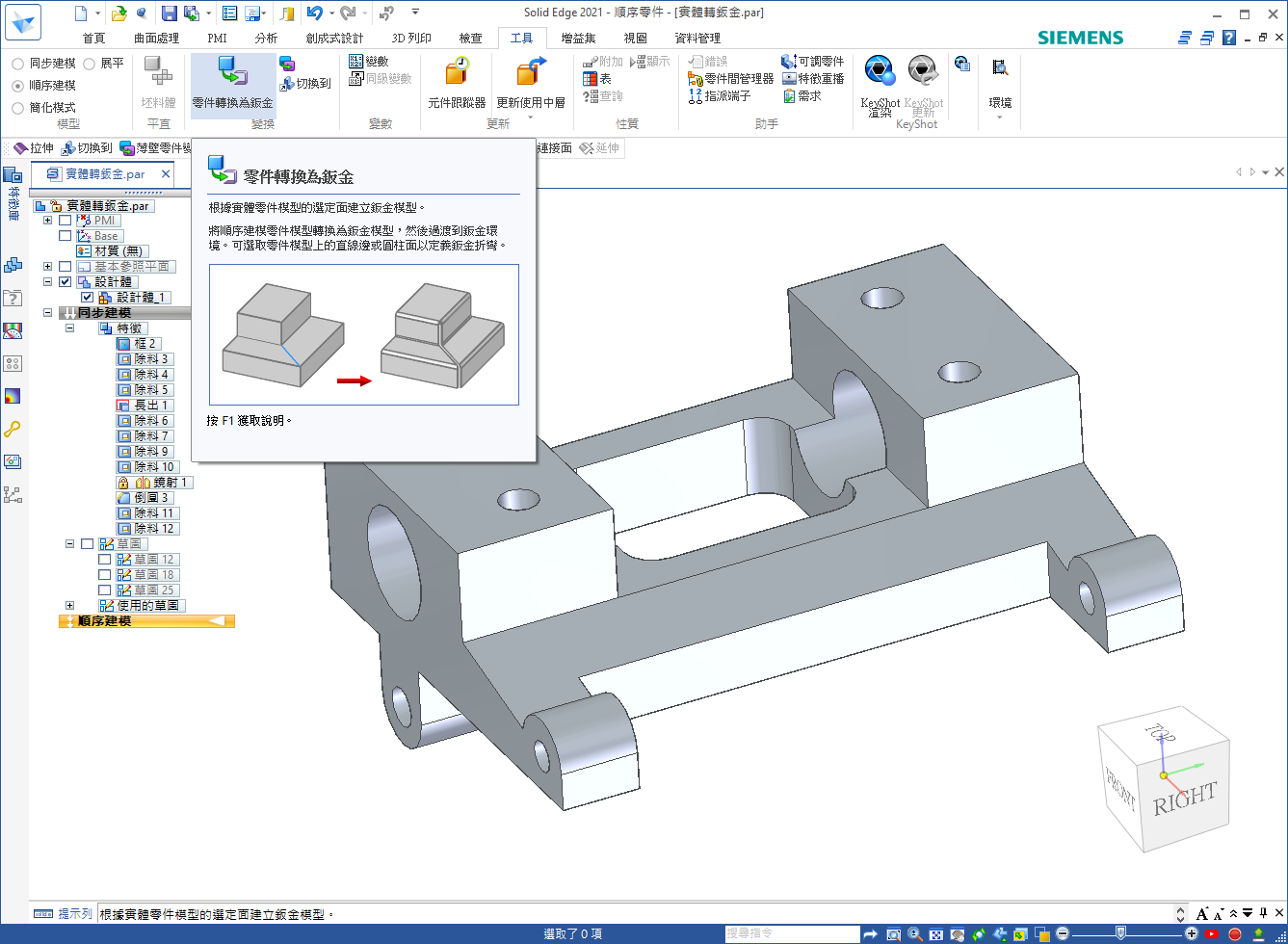The height and width of the screenshot is (944, 1288).
Task: Click the Undo arrow icon
Action: [x=314, y=13]
